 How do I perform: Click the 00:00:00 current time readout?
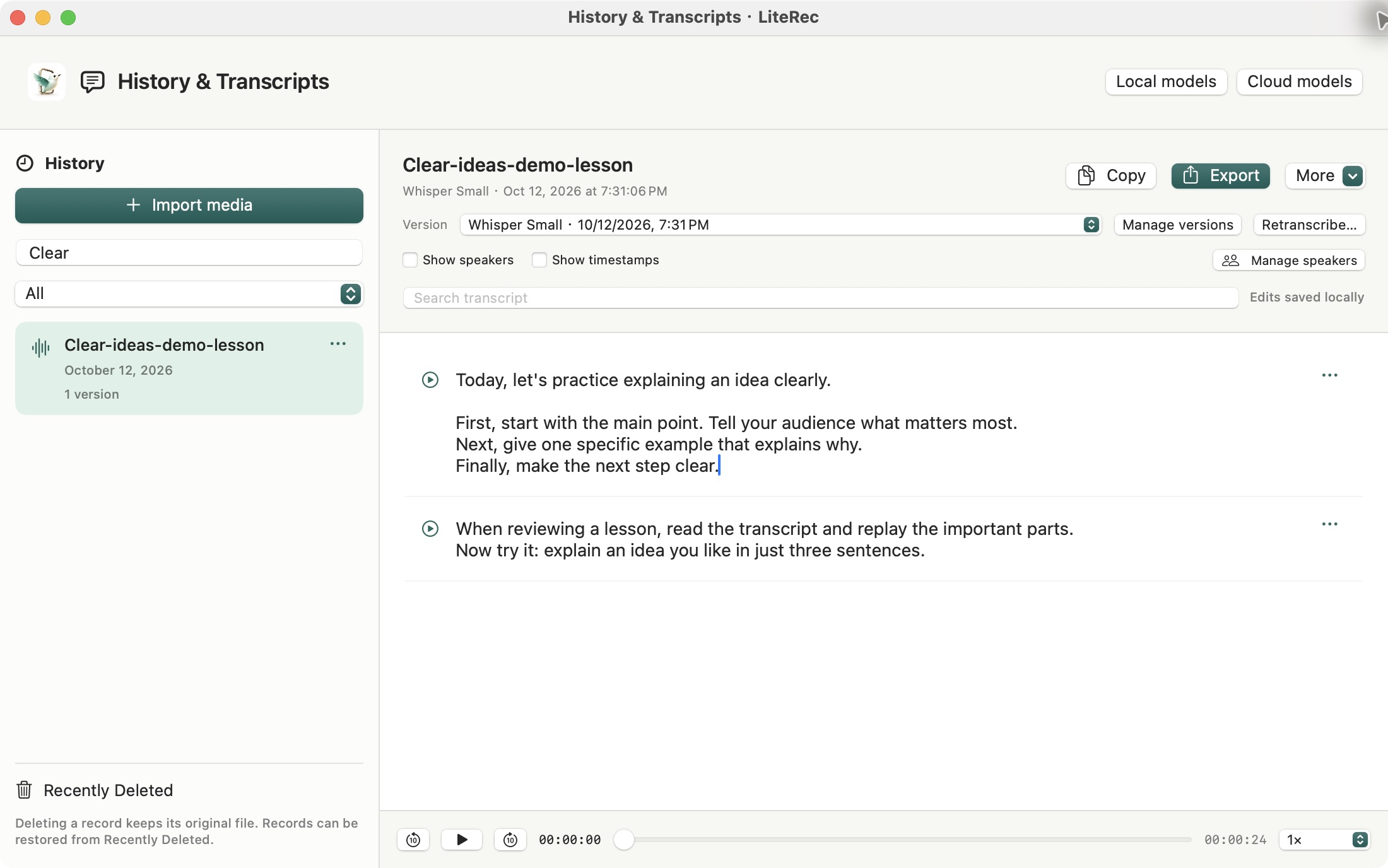tap(570, 840)
